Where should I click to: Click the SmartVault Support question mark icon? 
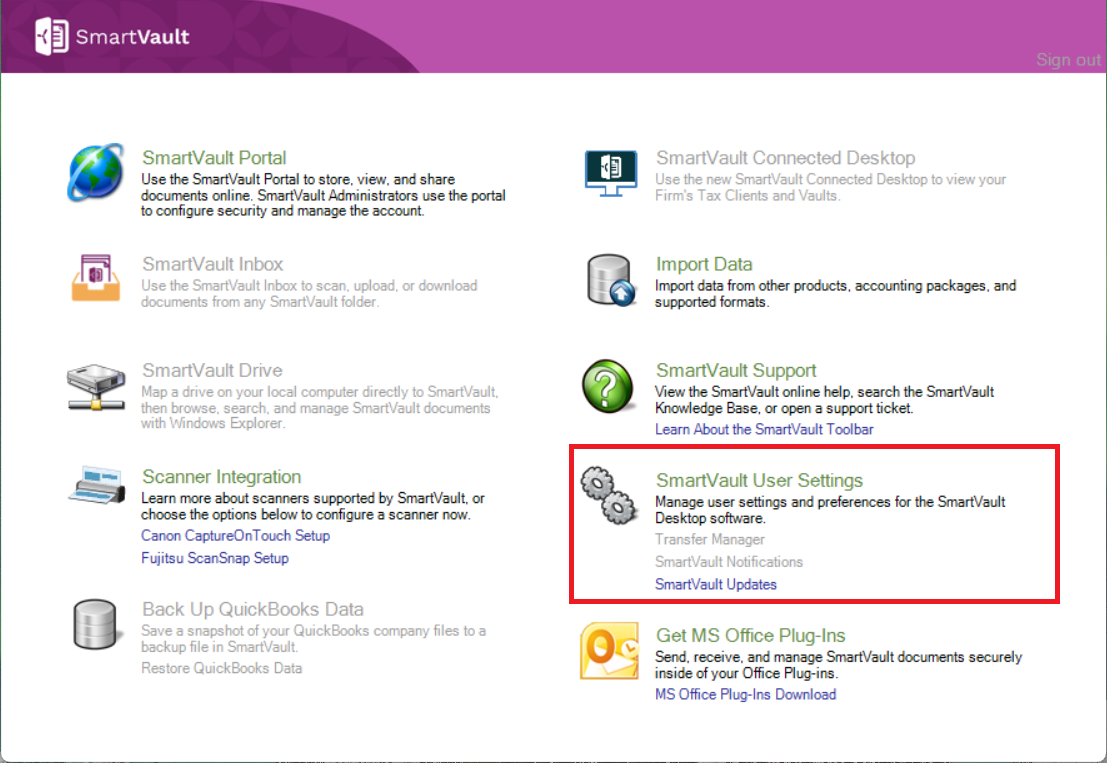(x=608, y=386)
